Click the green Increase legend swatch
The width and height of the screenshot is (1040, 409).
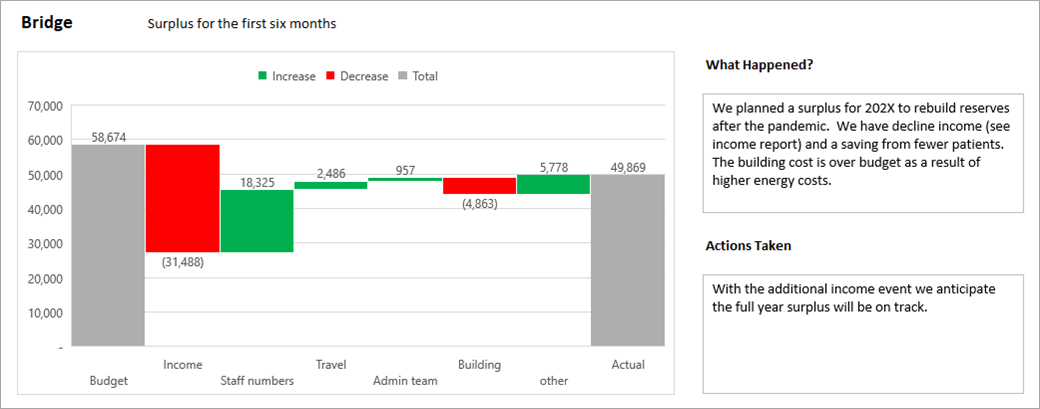263,76
